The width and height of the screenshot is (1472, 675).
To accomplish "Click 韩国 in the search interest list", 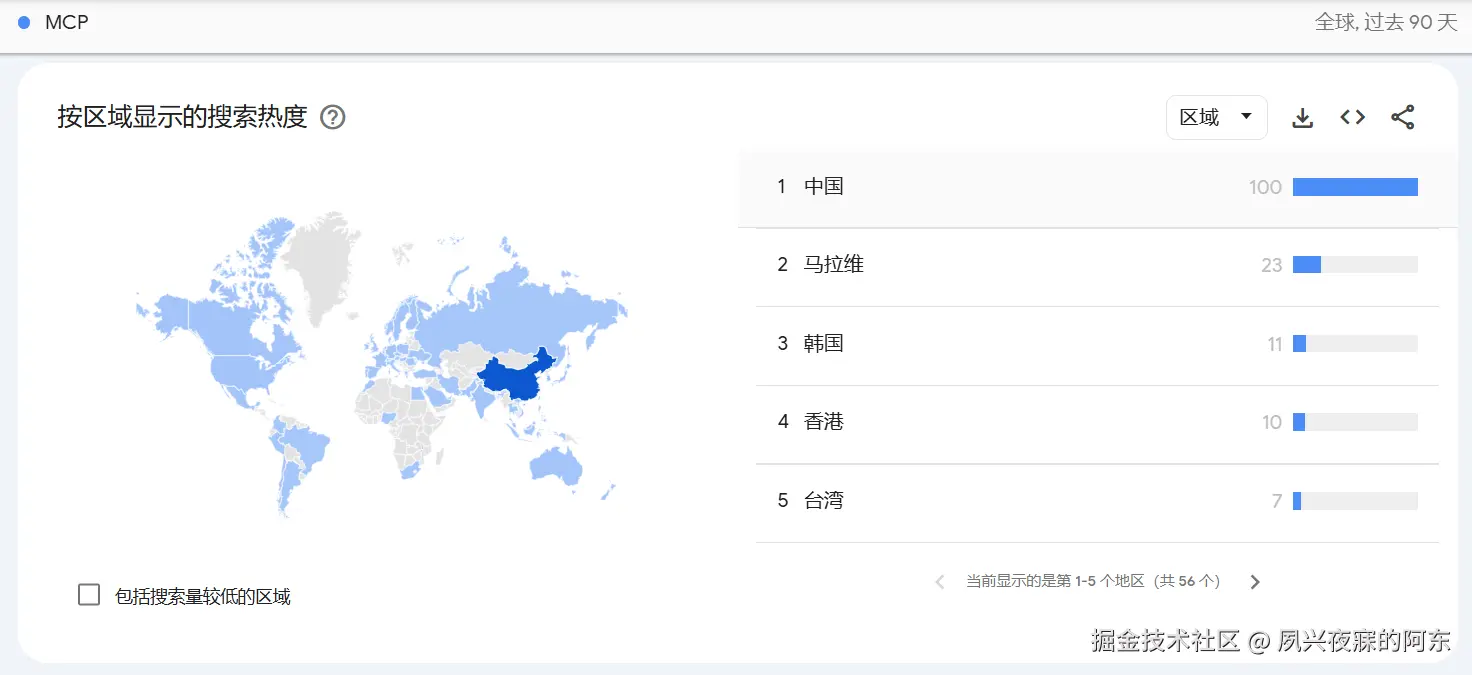I will 824,343.
